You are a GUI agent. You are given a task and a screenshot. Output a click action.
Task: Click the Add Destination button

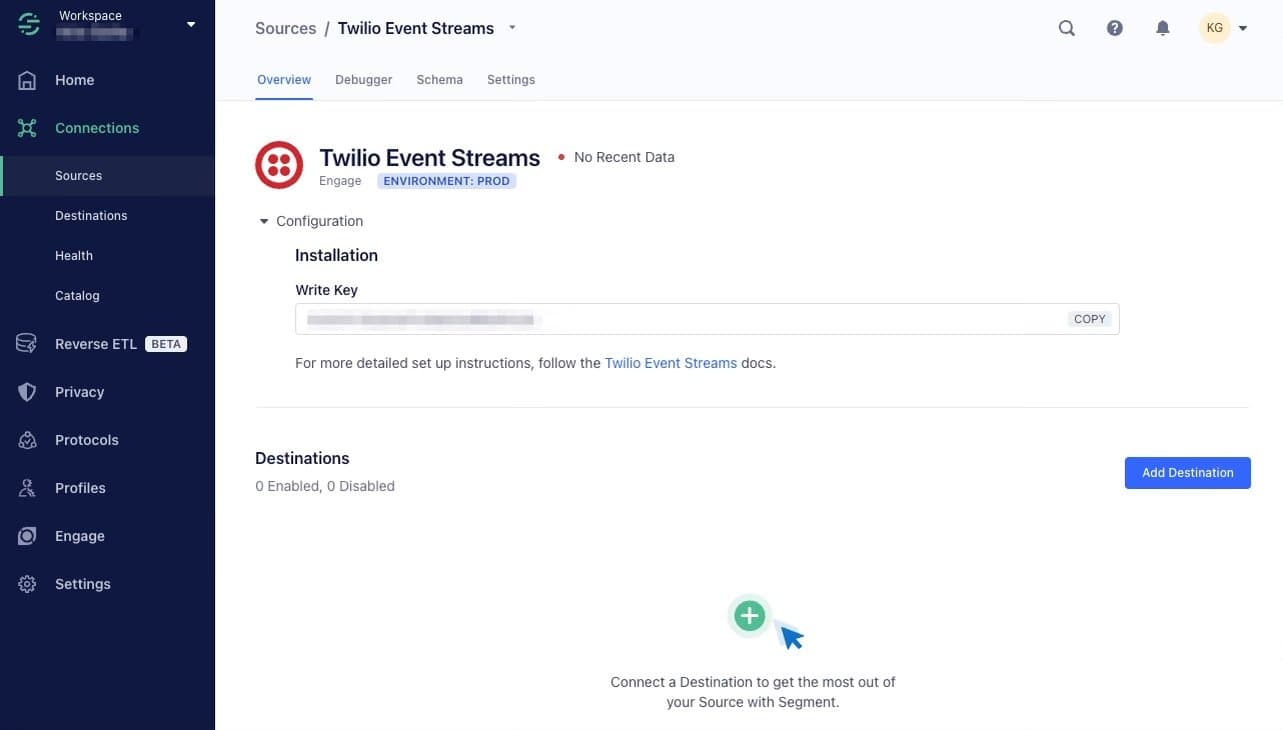pos(1187,472)
